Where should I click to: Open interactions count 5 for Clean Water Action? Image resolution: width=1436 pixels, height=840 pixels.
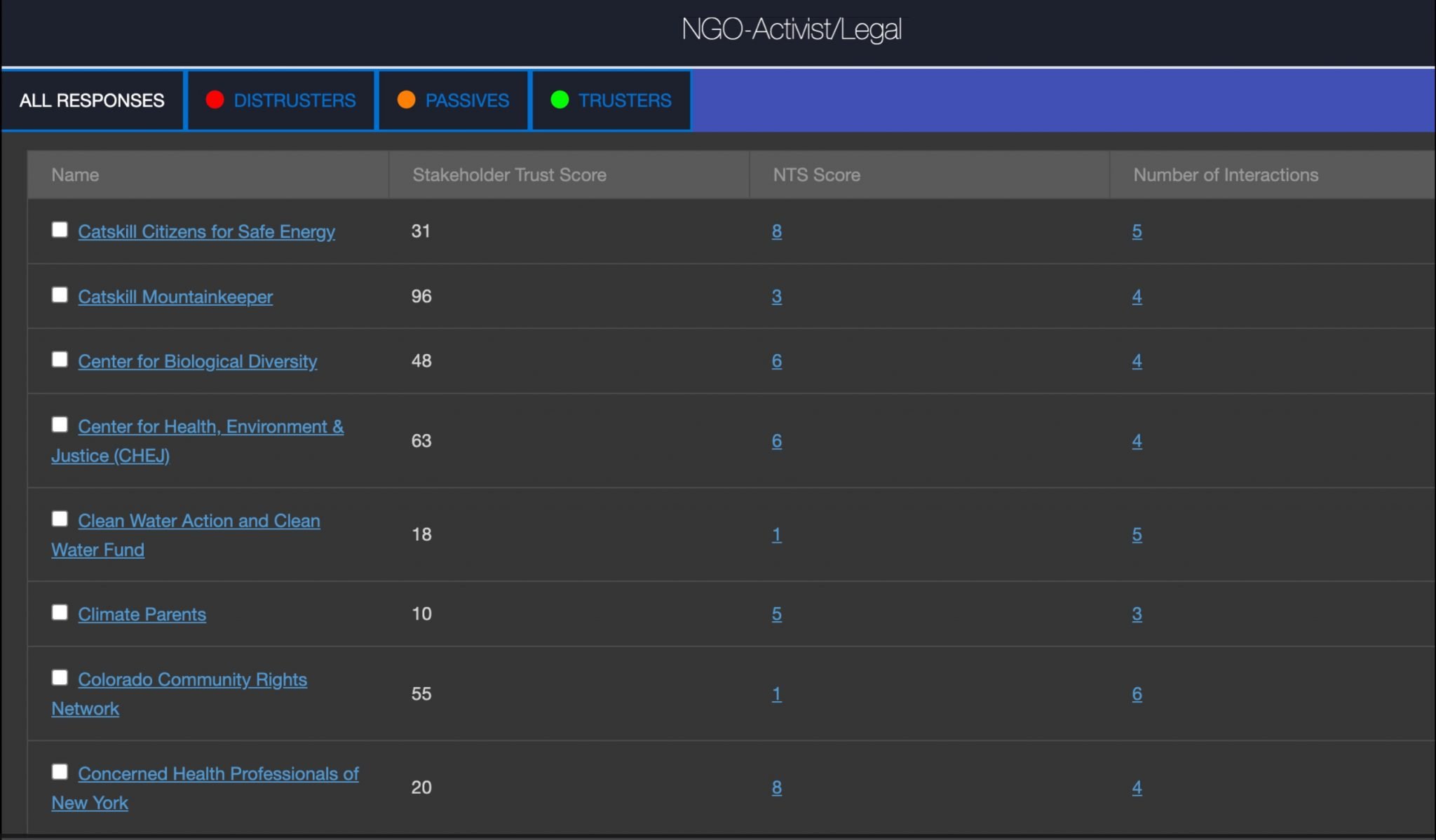1137,535
